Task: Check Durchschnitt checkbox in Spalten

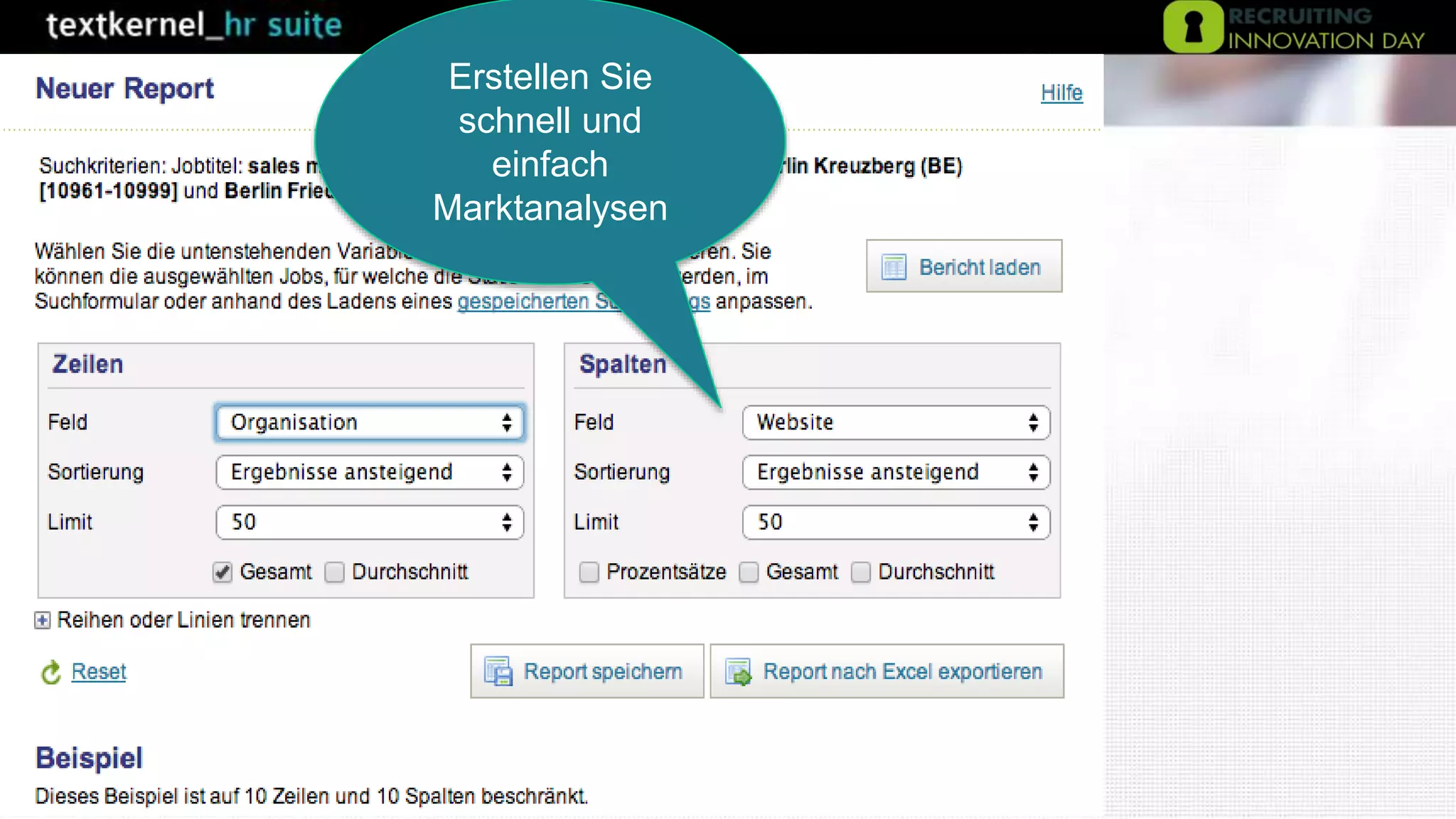Action: click(861, 572)
